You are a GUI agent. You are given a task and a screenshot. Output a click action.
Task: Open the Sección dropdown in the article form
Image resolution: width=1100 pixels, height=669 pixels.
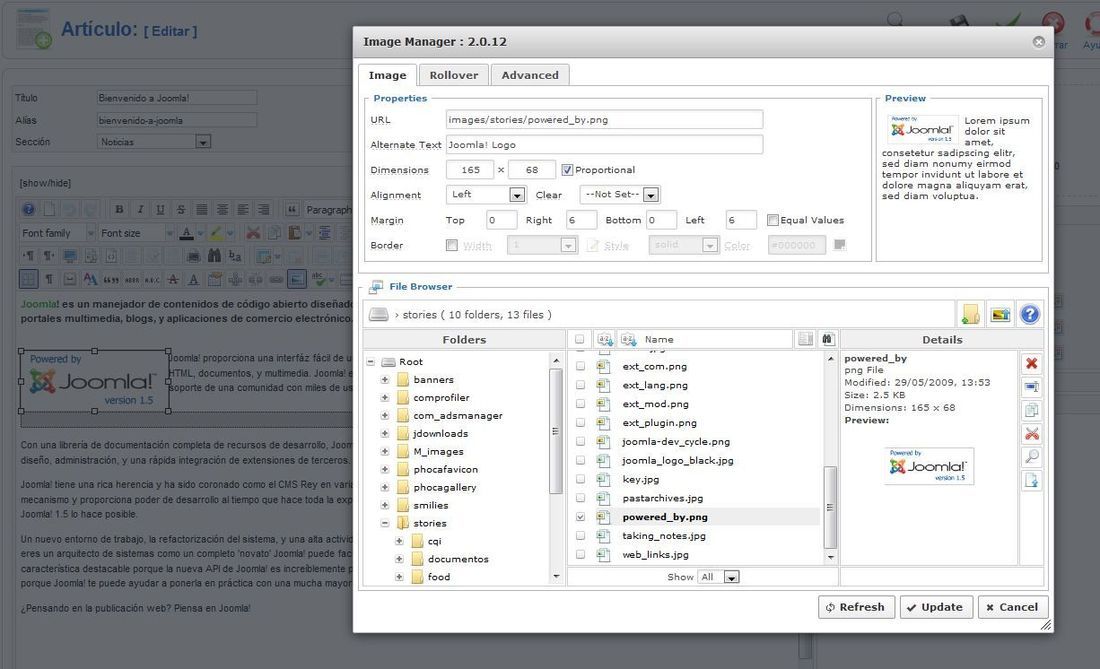tap(154, 142)
